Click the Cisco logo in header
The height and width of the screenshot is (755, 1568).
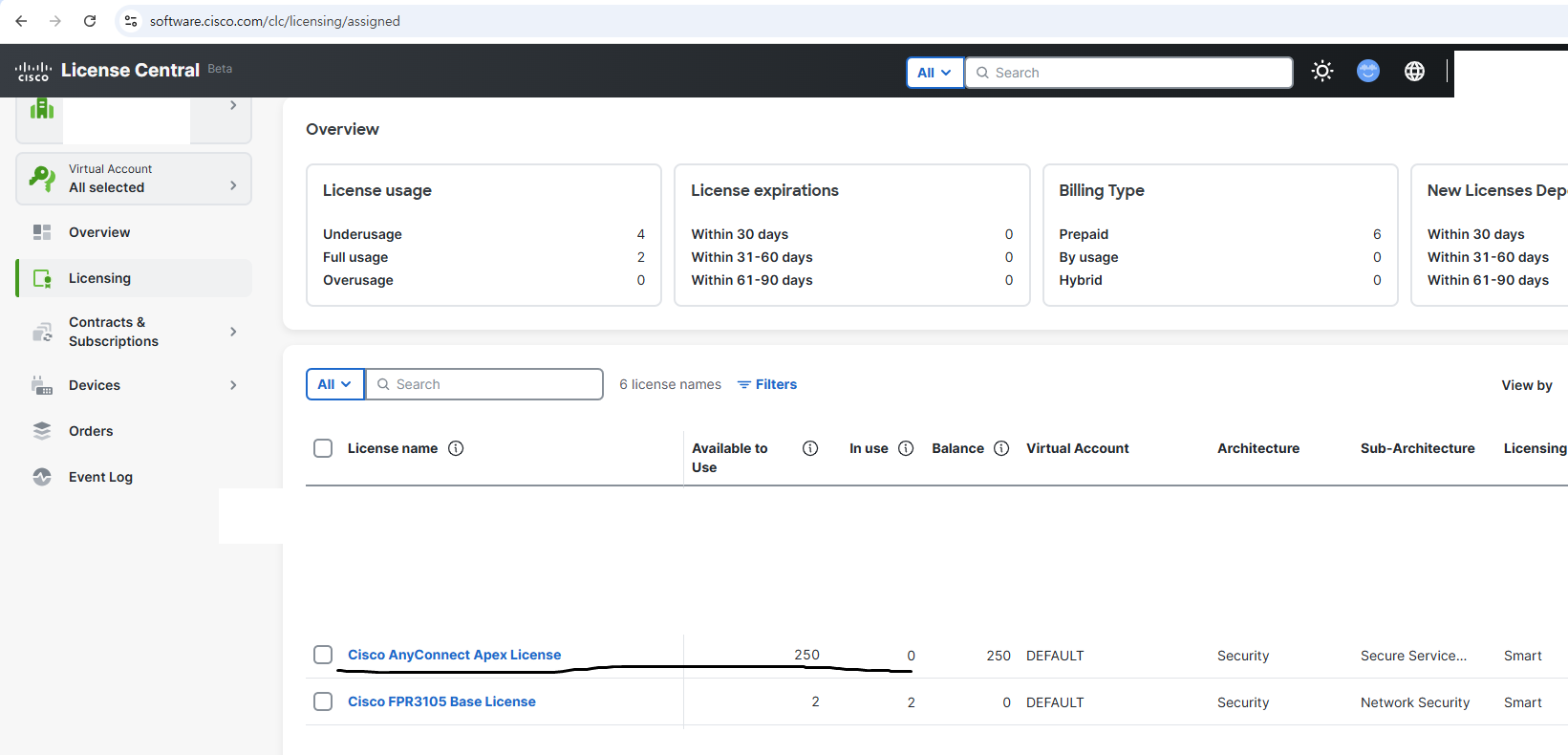(33, 72)
